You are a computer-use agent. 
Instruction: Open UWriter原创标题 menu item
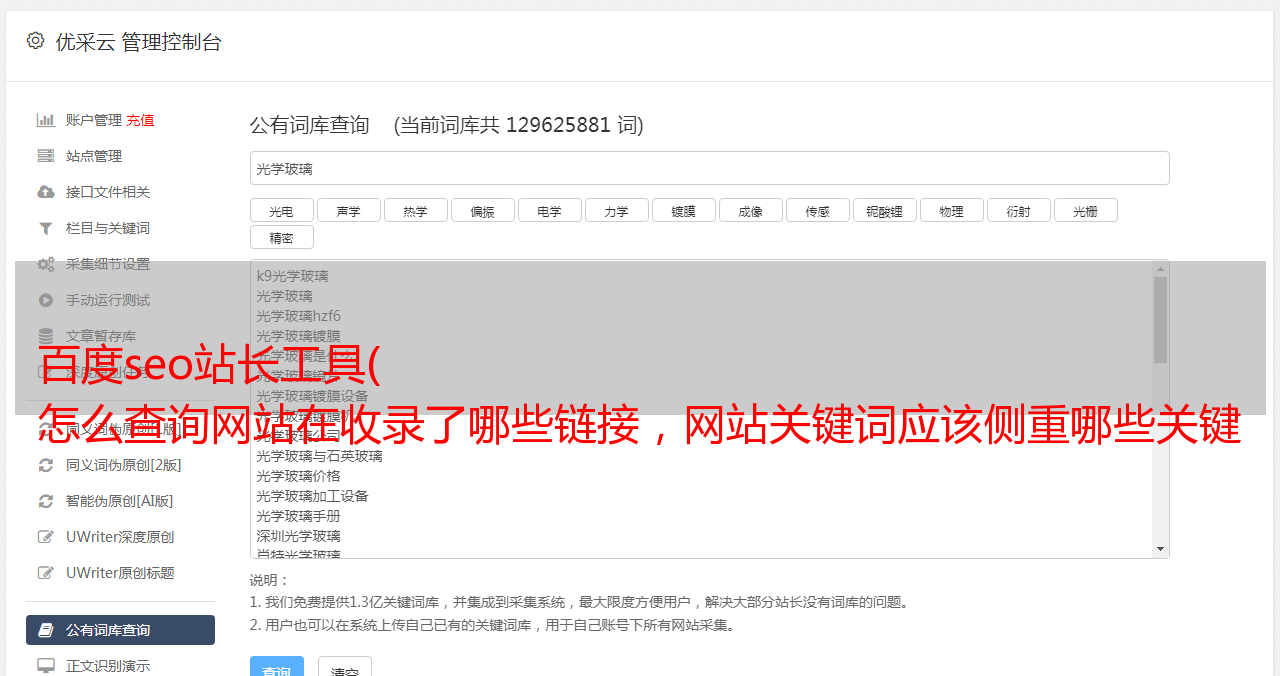click(120, 573)
